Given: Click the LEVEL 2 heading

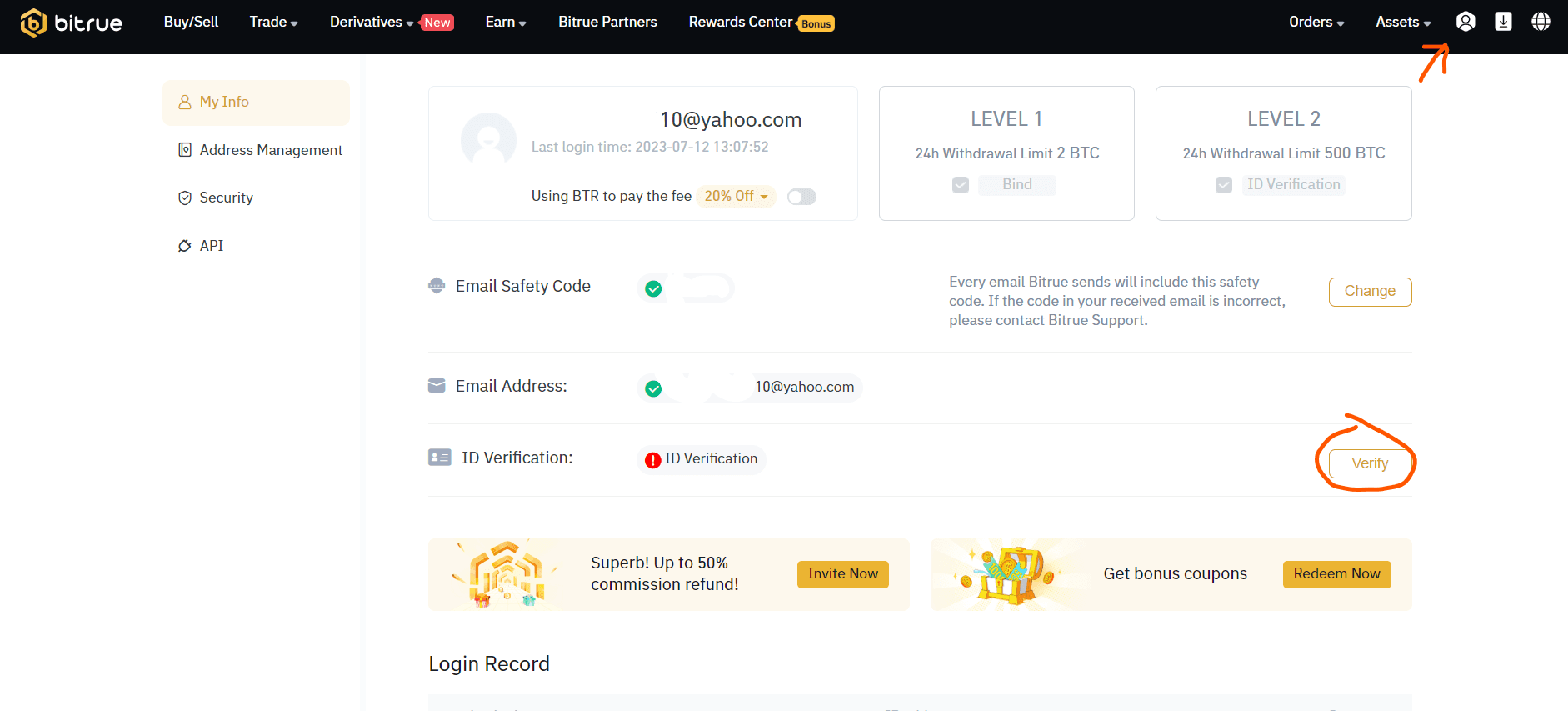Looking at the screenshot, I should [x=1283, y=119].
